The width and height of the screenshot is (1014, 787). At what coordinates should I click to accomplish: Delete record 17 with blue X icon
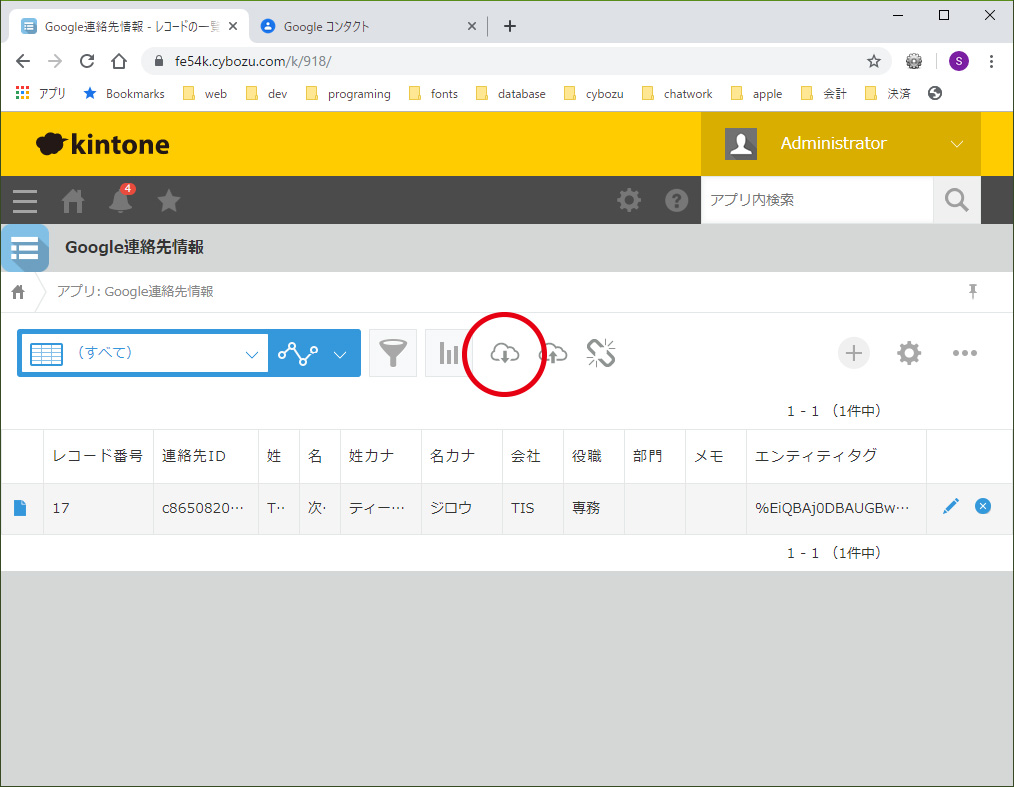[x=982, y=506]
